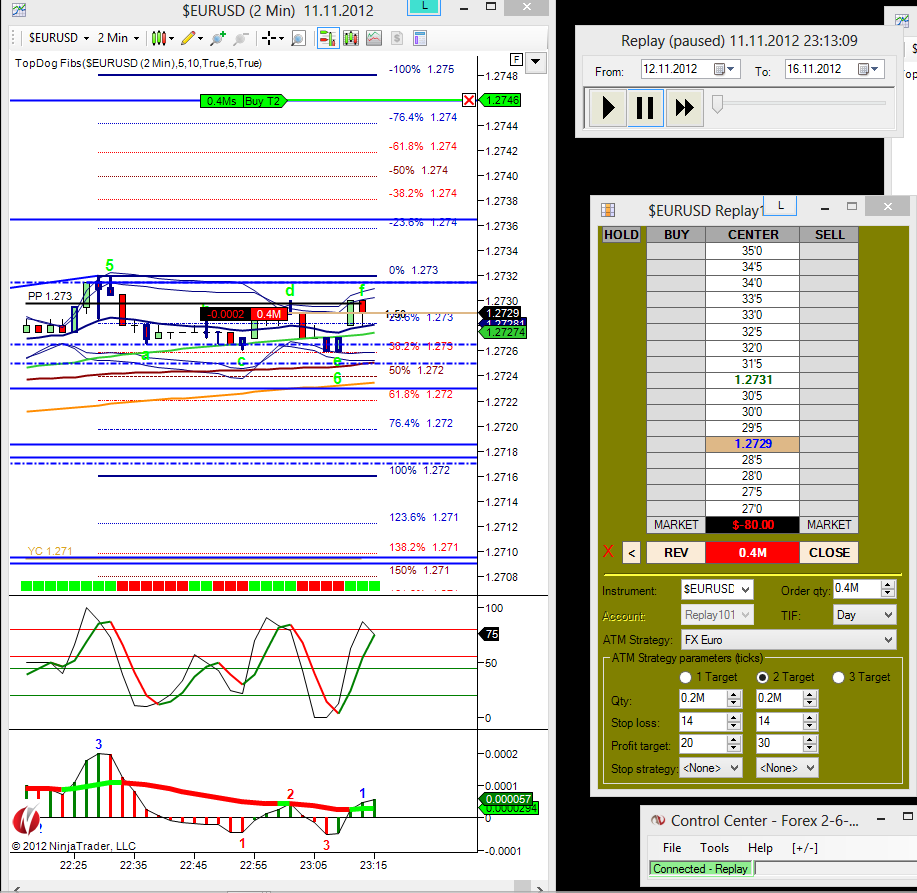Click the [+/-] menu in Control Center

(x=805, y=847)
